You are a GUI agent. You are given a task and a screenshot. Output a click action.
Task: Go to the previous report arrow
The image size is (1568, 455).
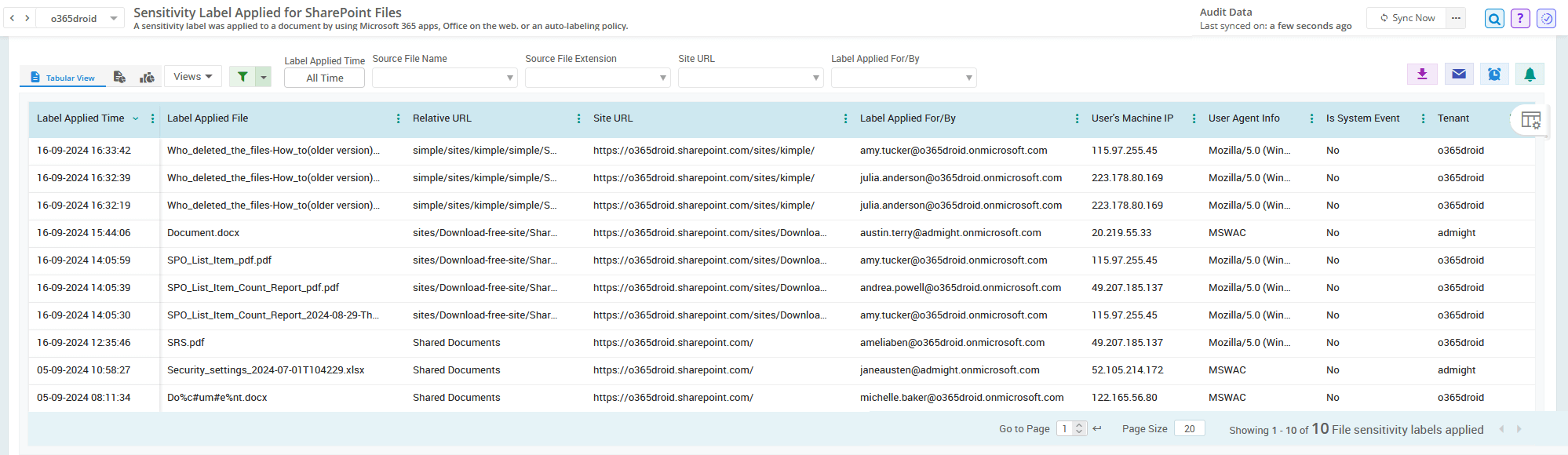[x=12, y=18]
